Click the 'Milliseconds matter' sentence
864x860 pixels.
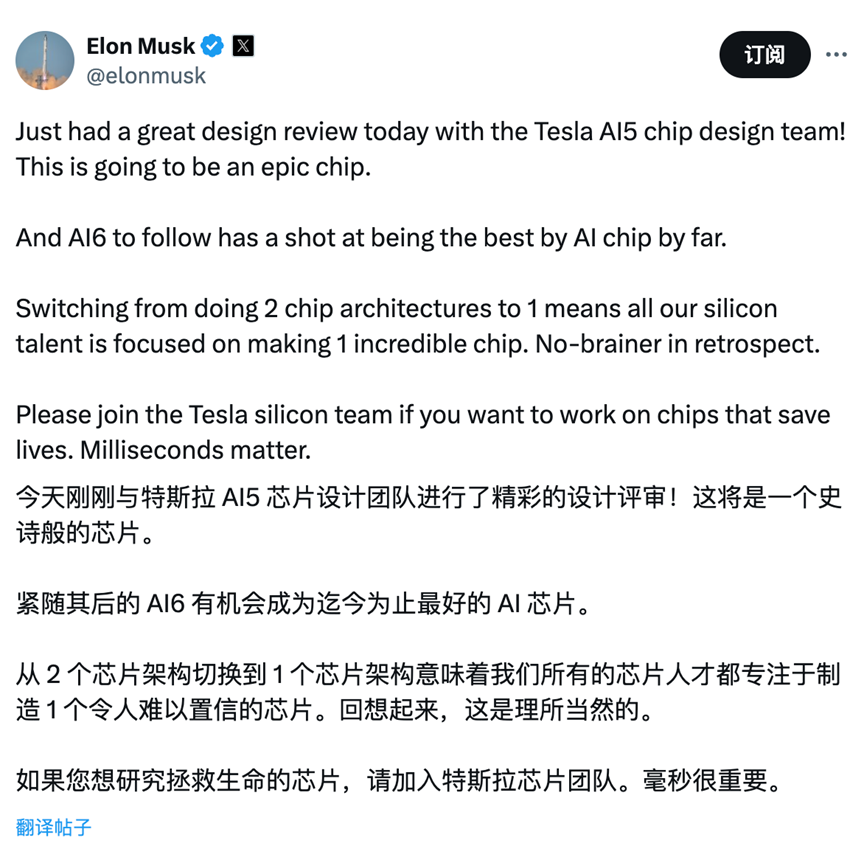point(196,450)
